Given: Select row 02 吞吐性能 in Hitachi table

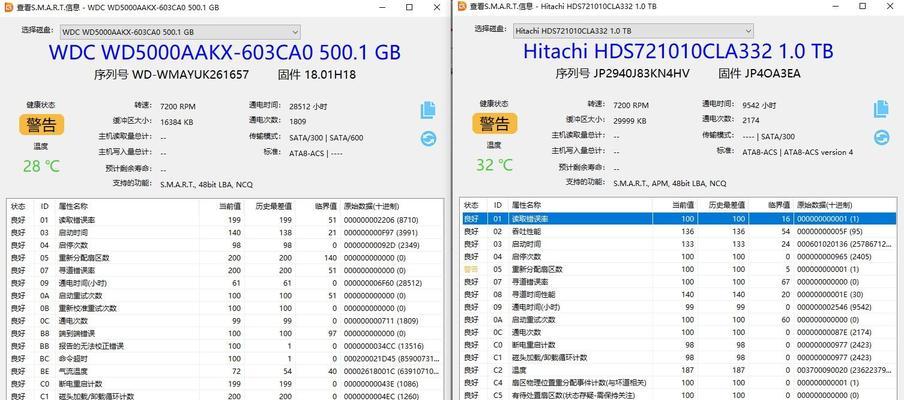Looking at the screenshot, I should coord(679,231).
